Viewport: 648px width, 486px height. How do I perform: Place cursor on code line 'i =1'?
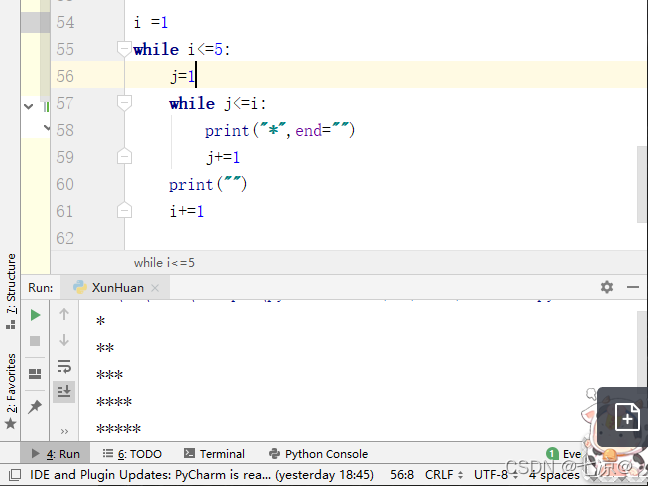151,22
